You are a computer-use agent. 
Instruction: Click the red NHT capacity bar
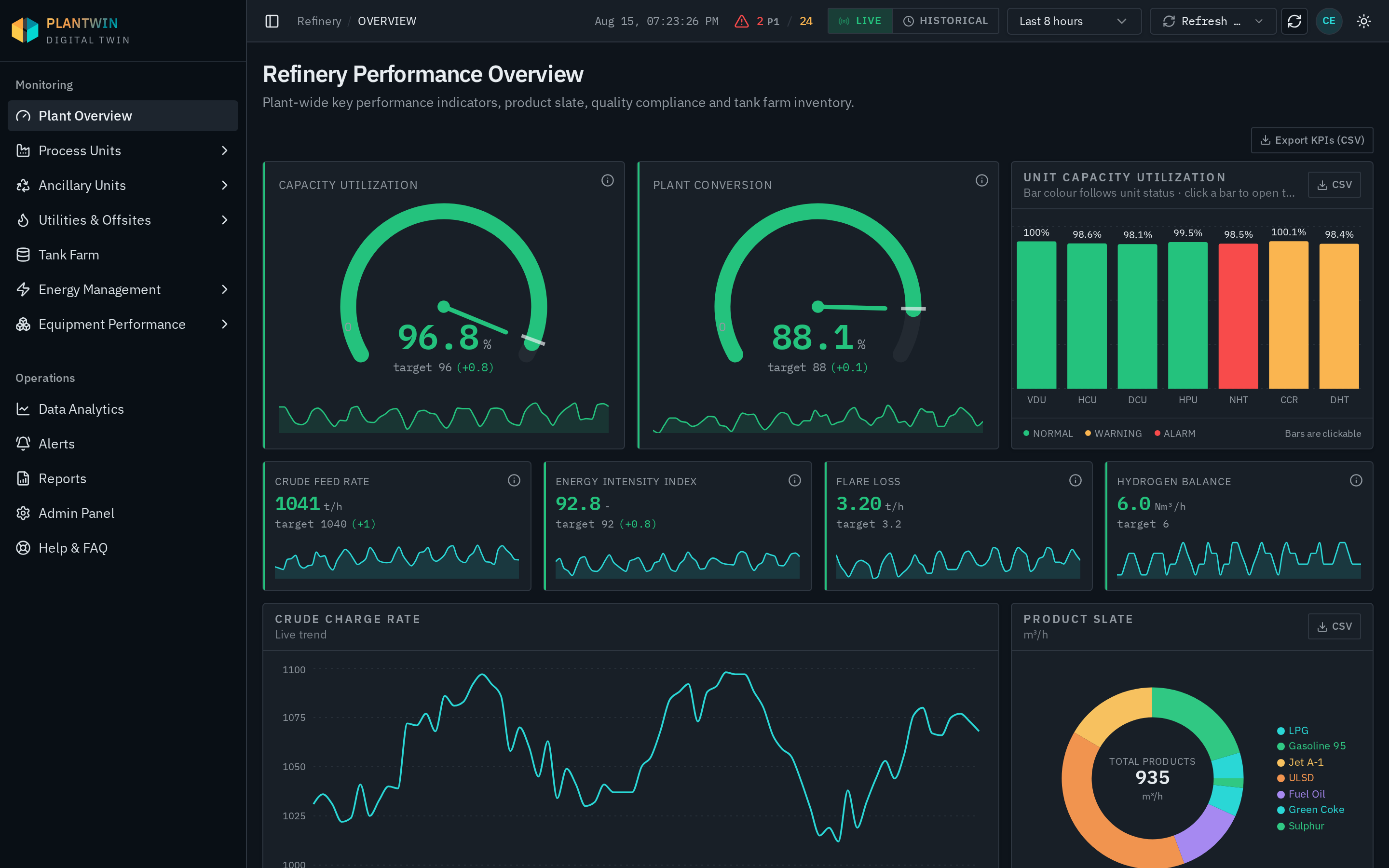[1238, 316]
